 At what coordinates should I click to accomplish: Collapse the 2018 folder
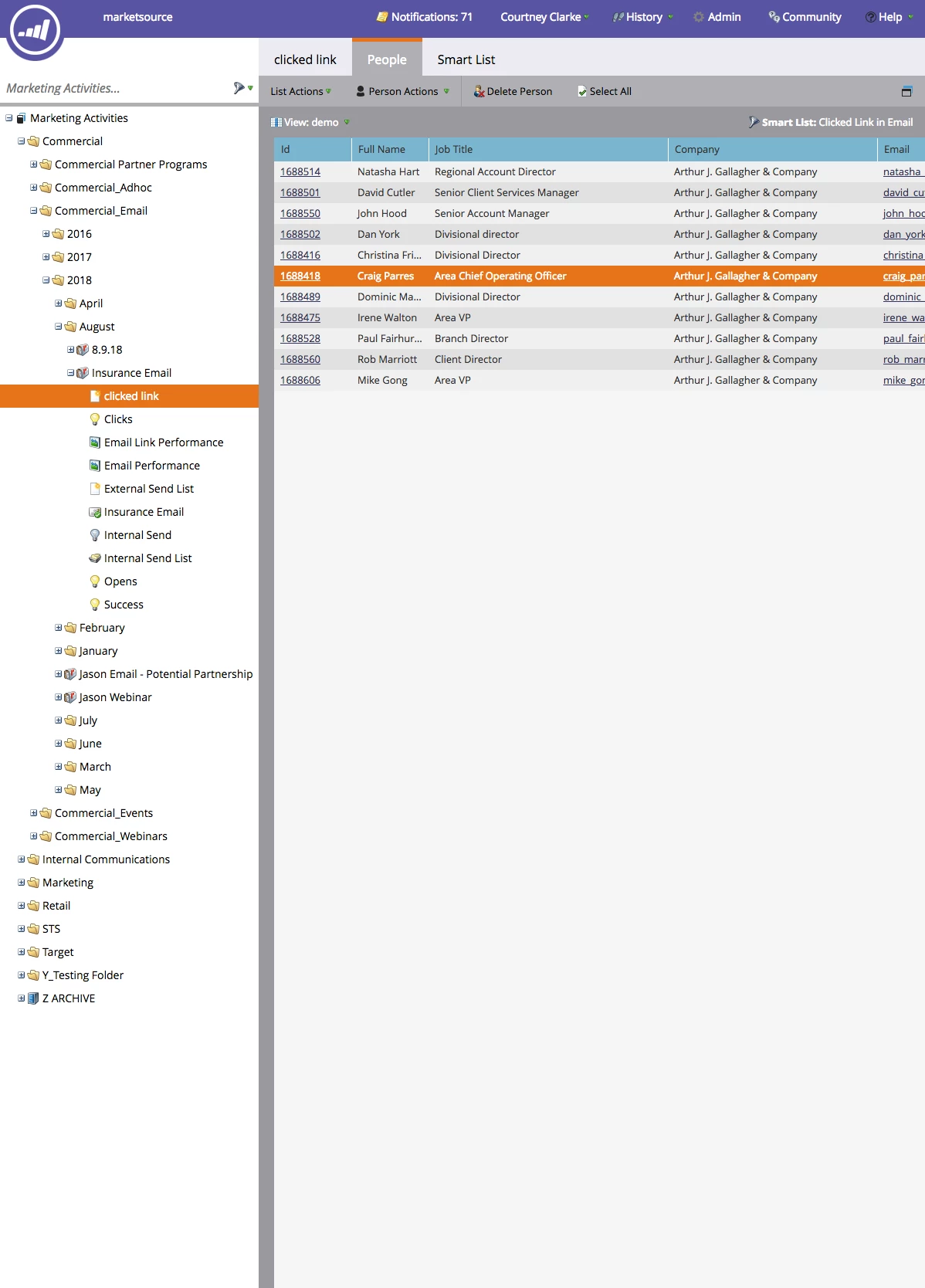[x=46, y=280]
